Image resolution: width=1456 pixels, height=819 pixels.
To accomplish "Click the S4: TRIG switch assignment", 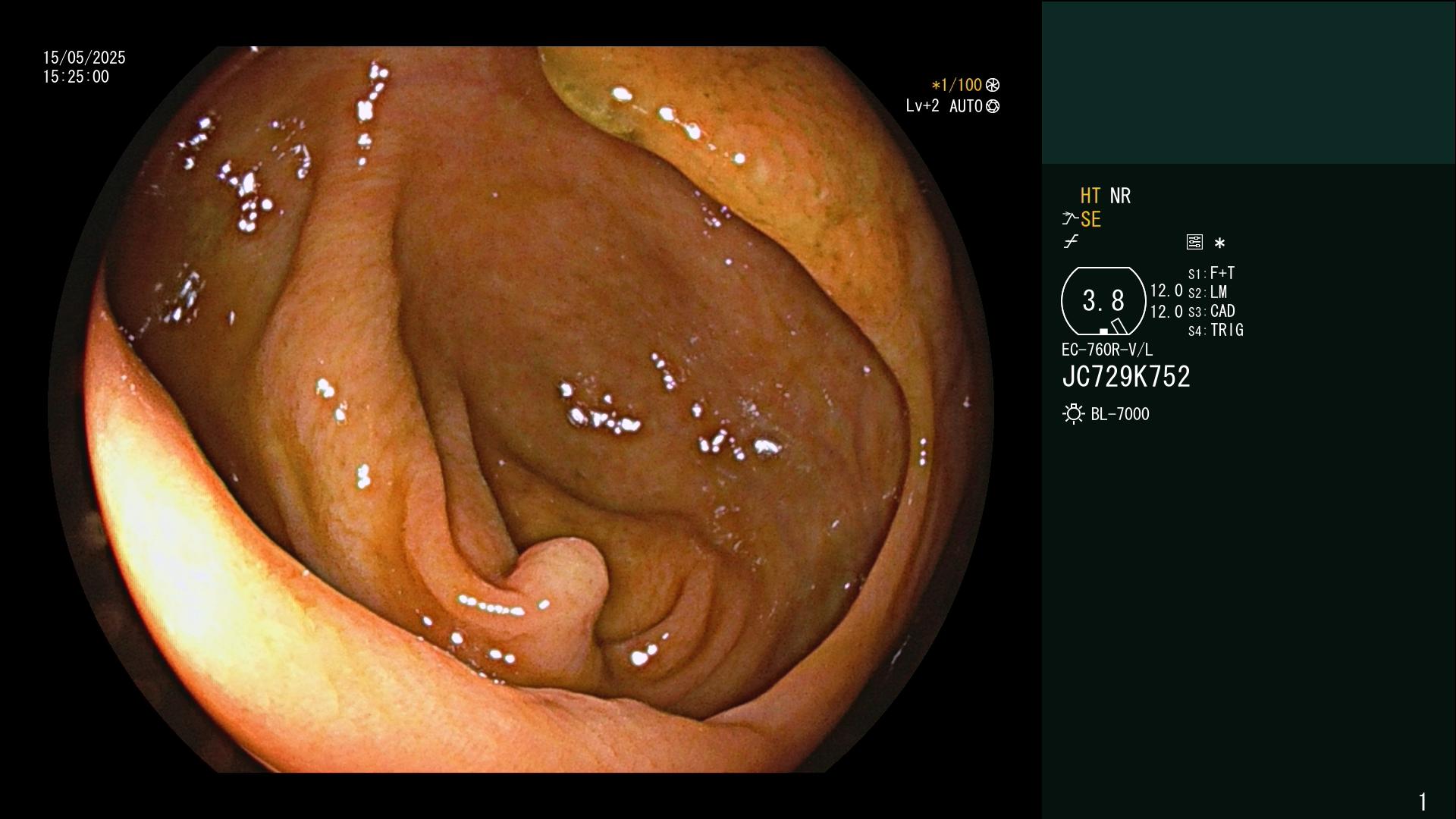I will pyautogui.click(x=1216, y=330).
